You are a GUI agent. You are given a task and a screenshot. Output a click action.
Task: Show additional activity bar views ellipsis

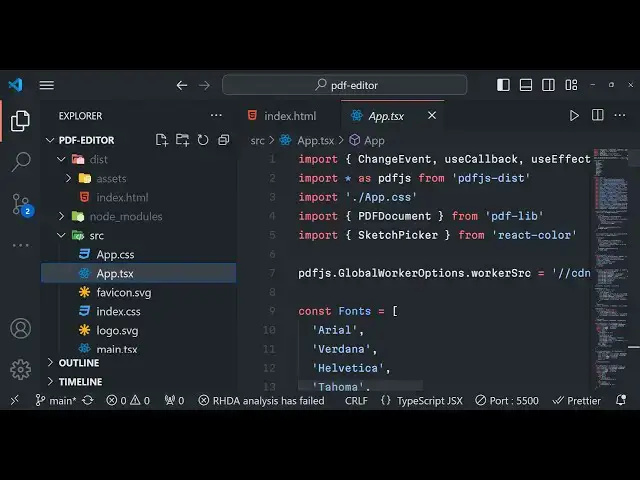coord(21,245)
